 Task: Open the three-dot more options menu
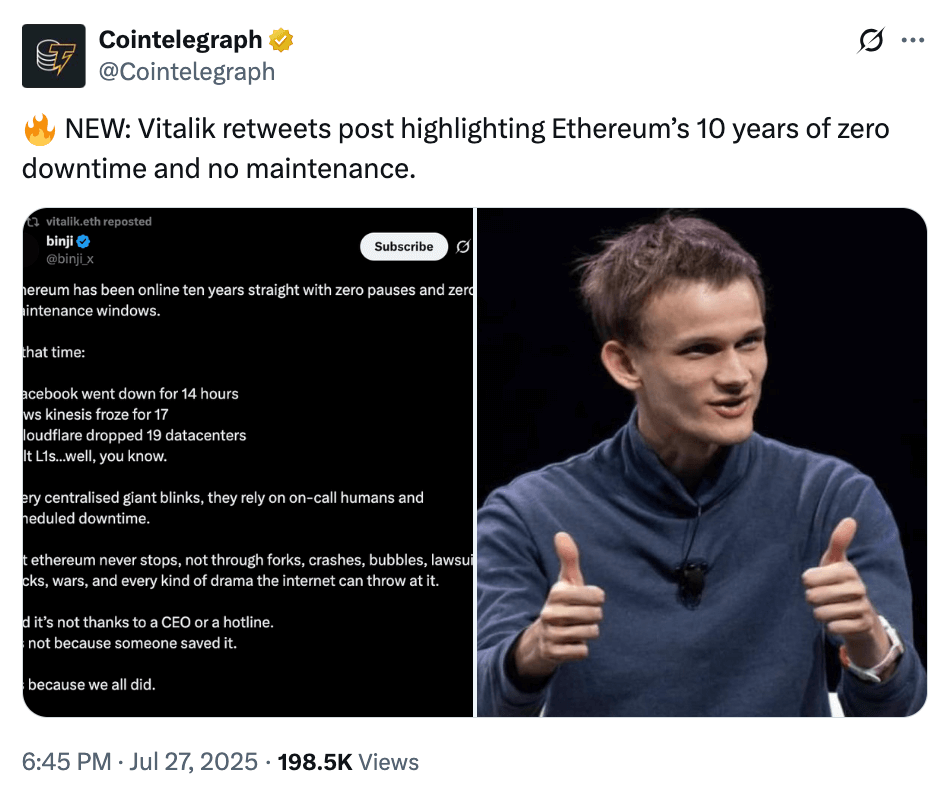(x=913, y=41)
